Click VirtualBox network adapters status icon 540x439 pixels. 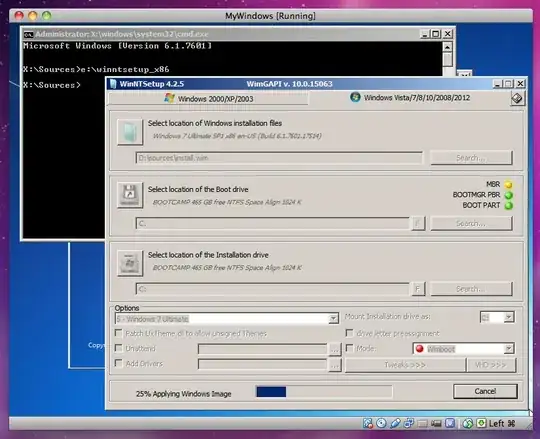pos(409,423)
